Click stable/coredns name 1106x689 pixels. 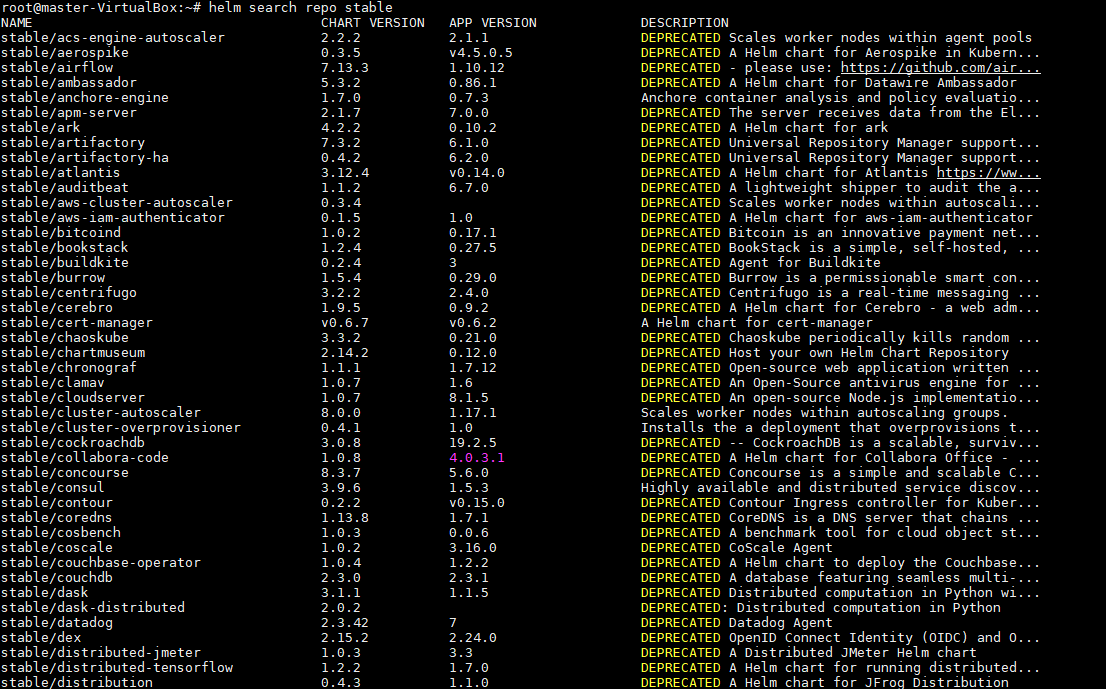[x=57, y=518]
